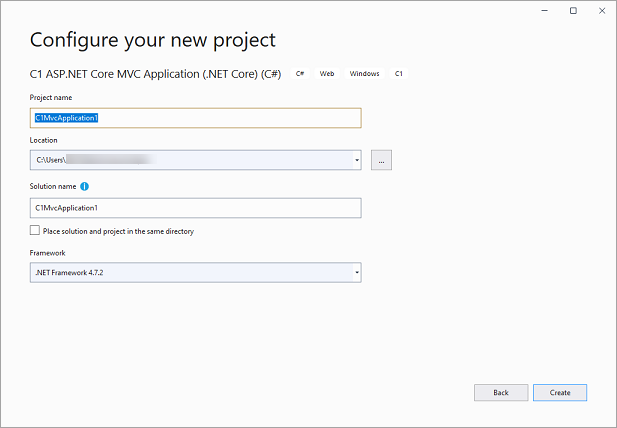Open the Framework dropdown showing .NET Framework 4.7.2
The width and height of the screenshot is (617, 428).
coord(190,273)
